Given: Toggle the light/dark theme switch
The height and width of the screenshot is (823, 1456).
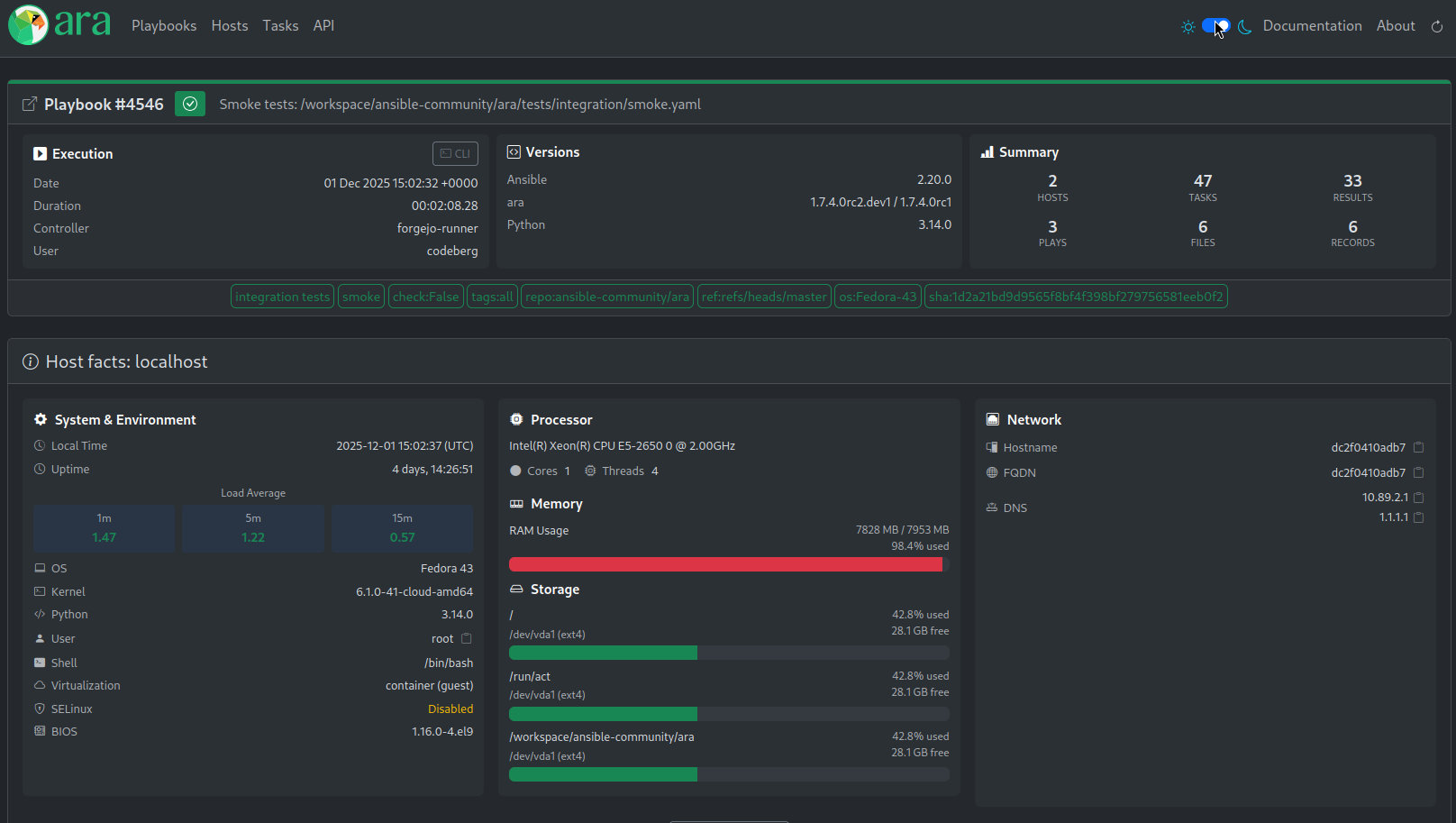Looking at the screenshot, I should click(x=1215, y=25).
